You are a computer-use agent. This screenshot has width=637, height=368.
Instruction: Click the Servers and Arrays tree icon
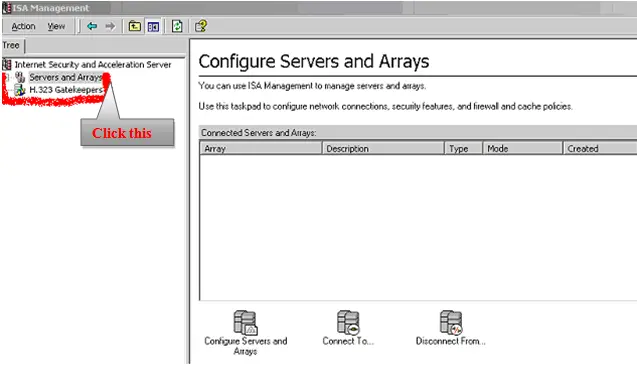20,77
